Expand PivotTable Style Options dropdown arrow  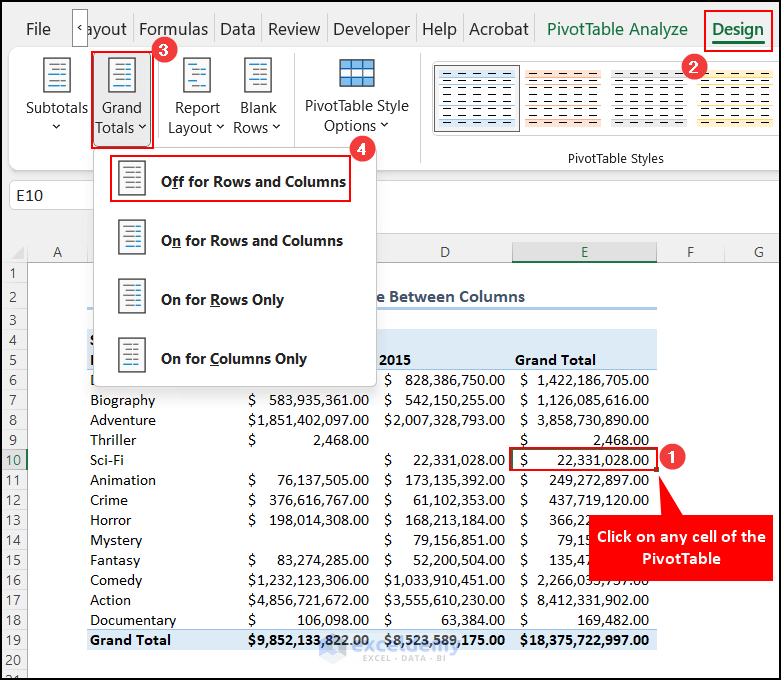point(384,125)
